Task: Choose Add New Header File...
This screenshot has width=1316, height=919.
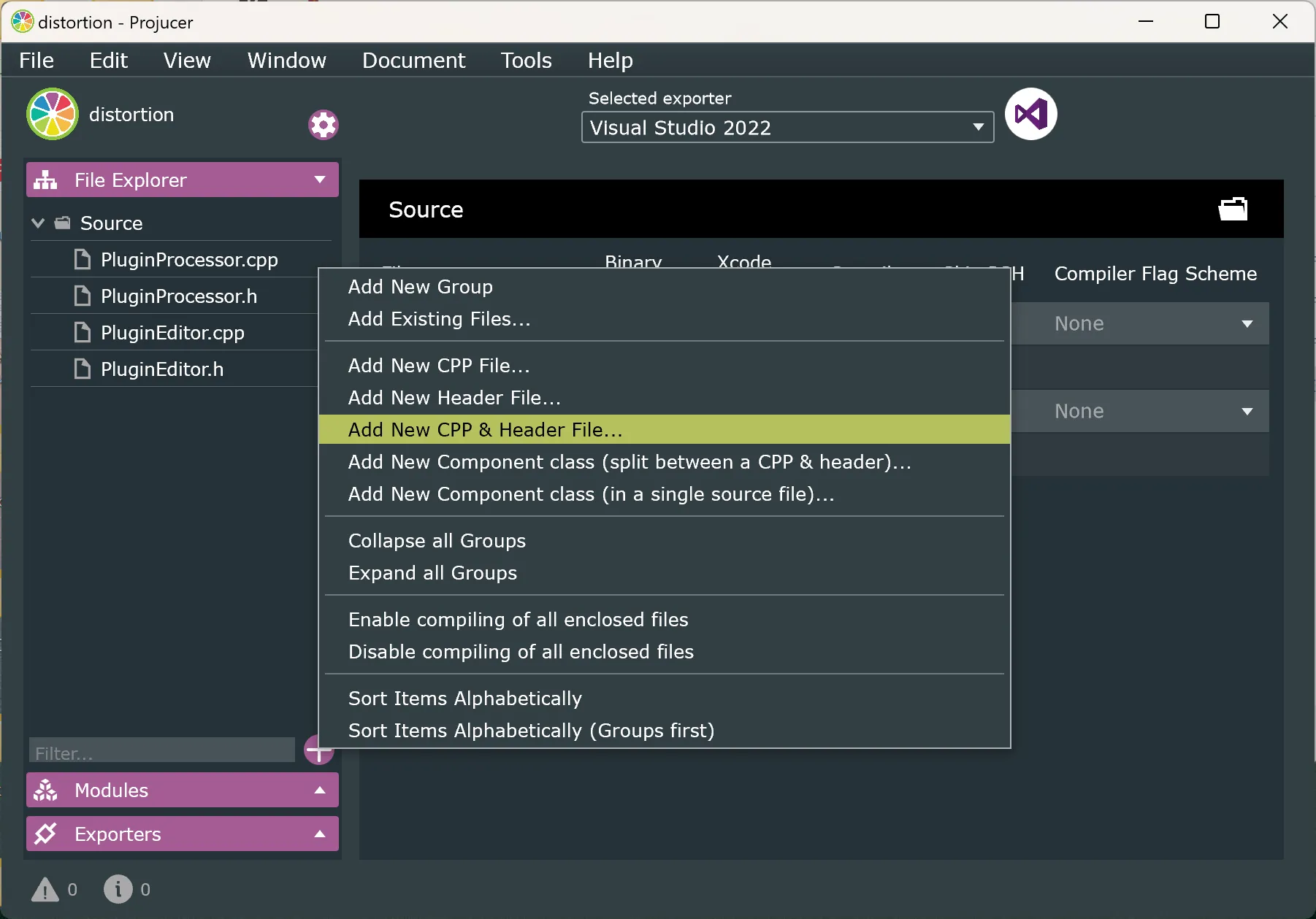Action: pyautogui.click(x=665, y=398)
